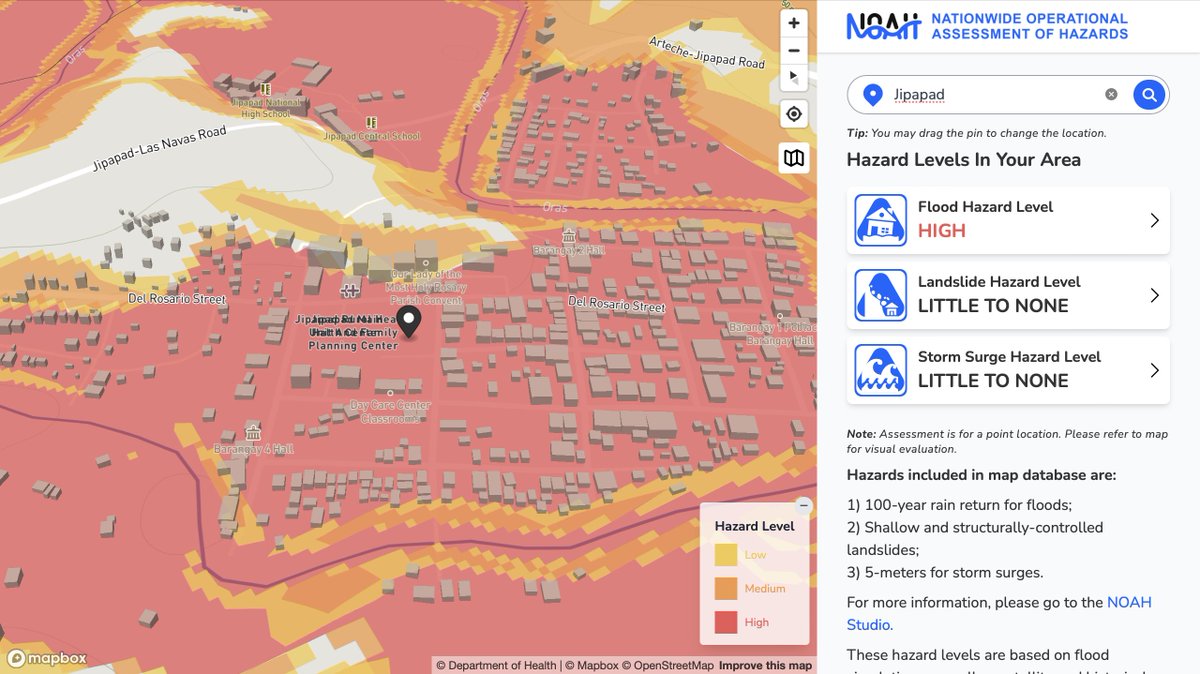This screenshot has width=1200, height=674.
Task: Click Landslide Hazard Level LITTLE TO NONE text
Action: pyautogui.click(x=993, y=306)
